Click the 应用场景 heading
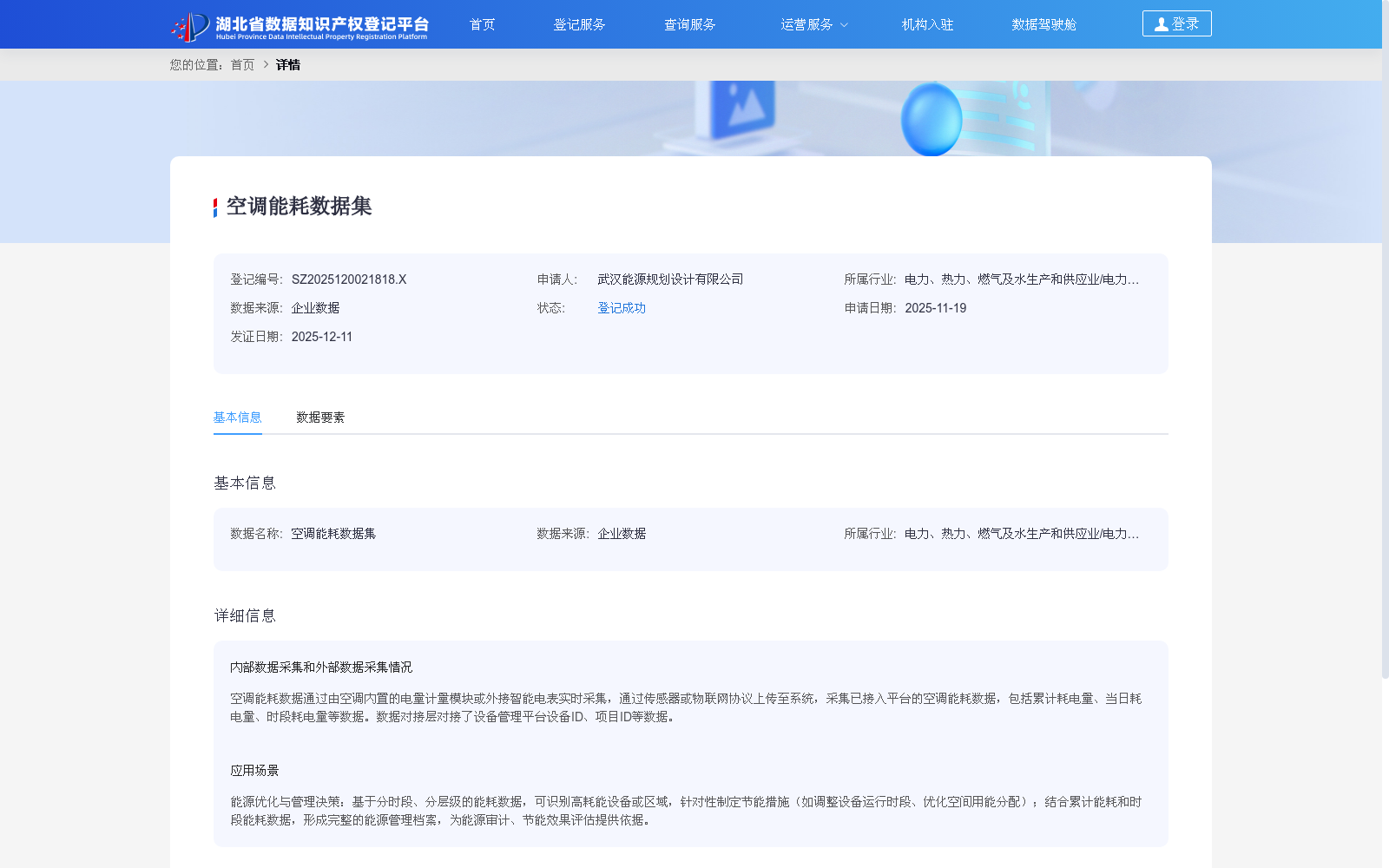This screenshot has width=1389, height=868. click(x=254, y=771)
